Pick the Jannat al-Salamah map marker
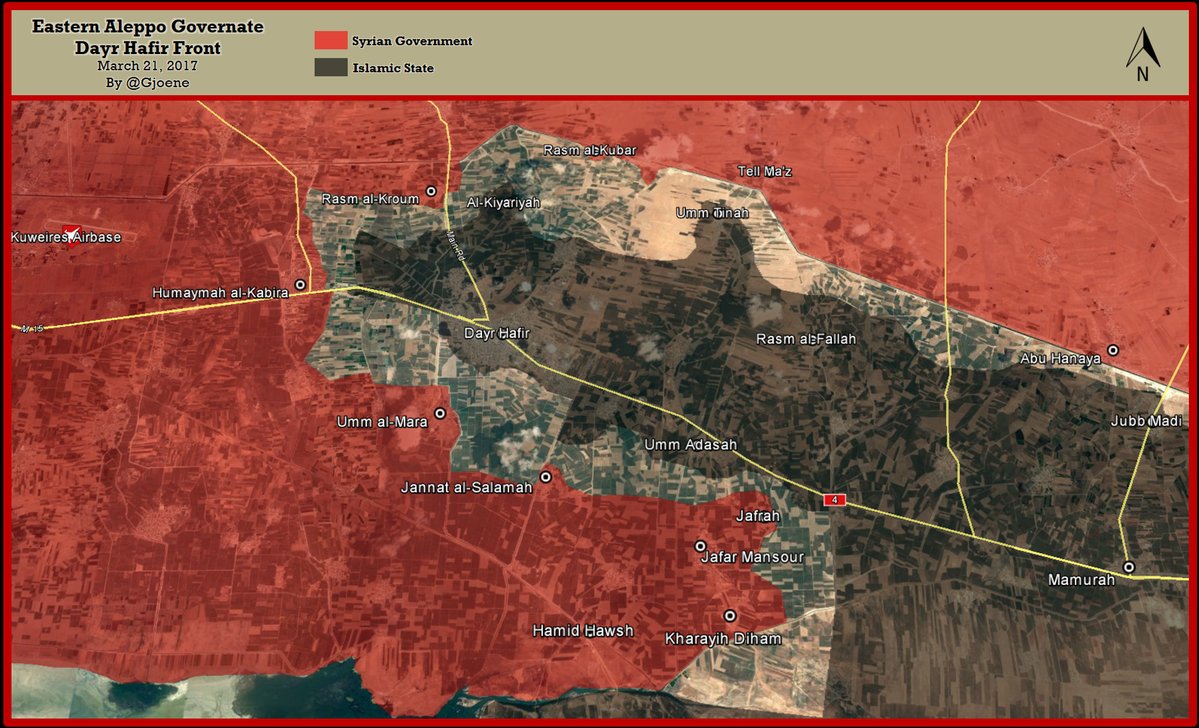 546,477
